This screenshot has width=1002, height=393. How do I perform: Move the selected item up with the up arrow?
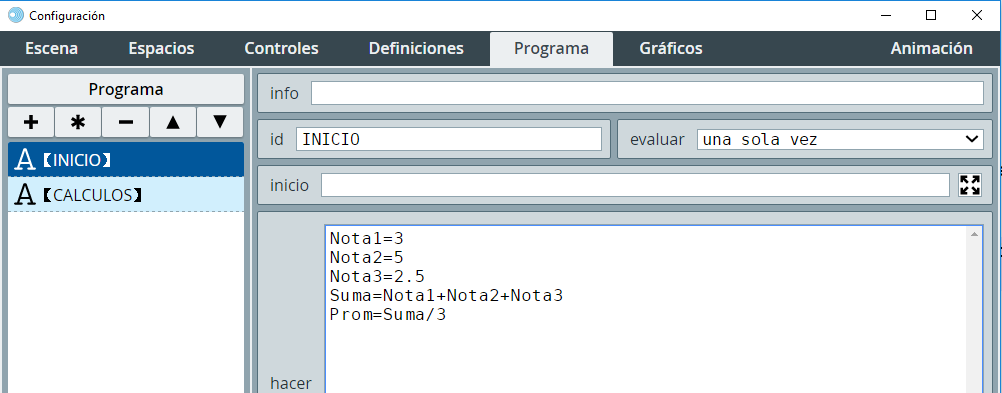tap(173, 122)
